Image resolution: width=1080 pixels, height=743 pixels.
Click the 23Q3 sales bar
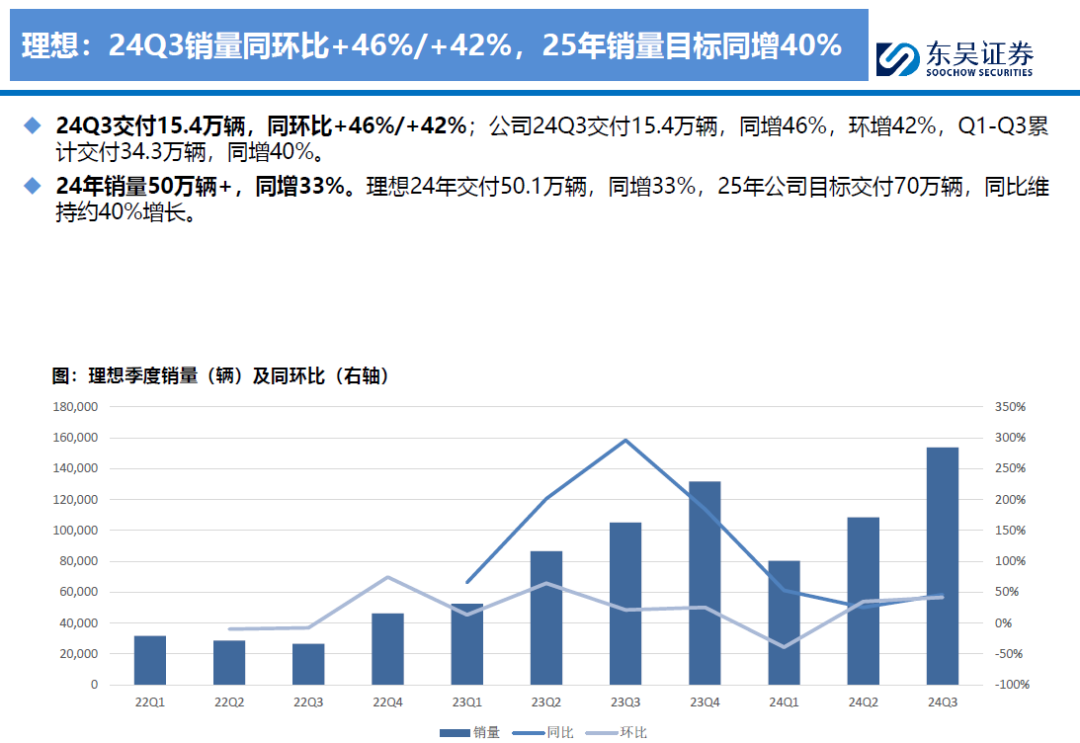click(x=625, y=603)
